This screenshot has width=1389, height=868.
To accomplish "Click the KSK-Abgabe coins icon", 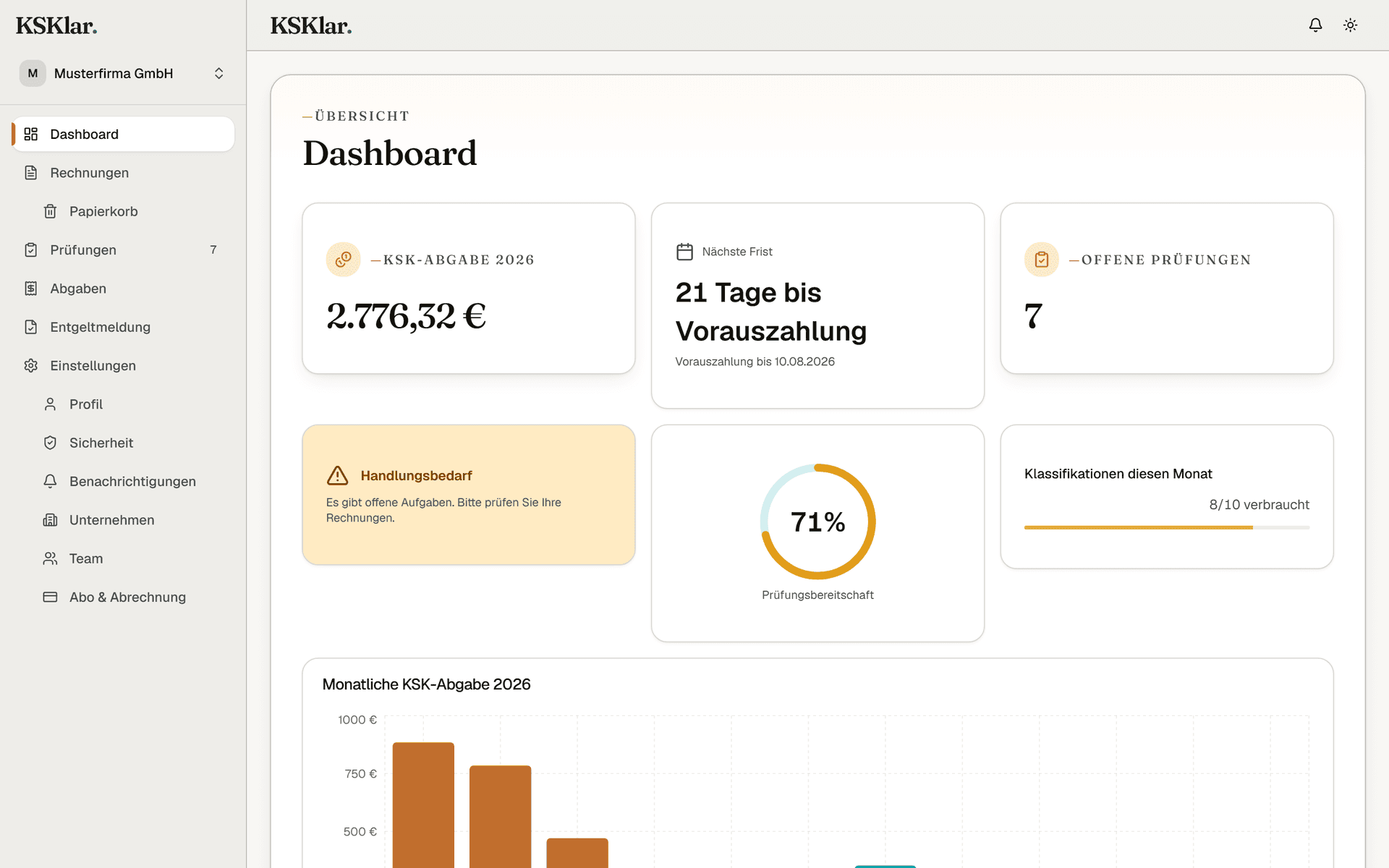I will tap(344, 259).
